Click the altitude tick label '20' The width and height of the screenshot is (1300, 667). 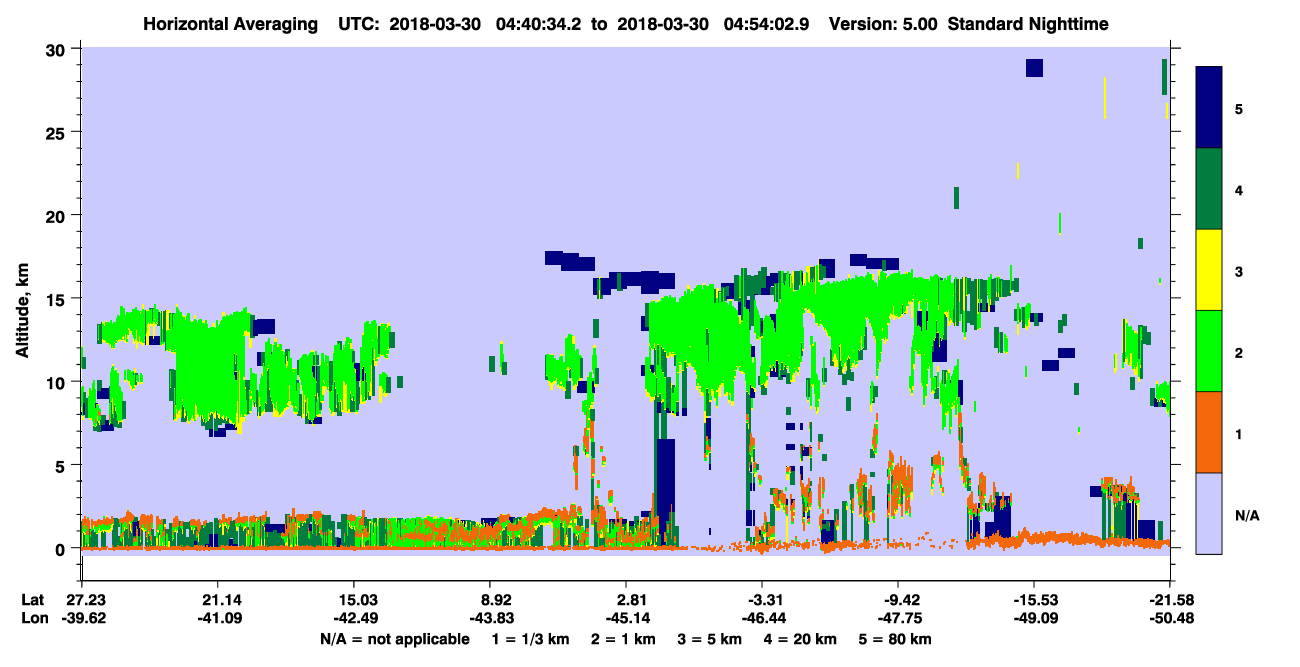click(x=58, y=216)
